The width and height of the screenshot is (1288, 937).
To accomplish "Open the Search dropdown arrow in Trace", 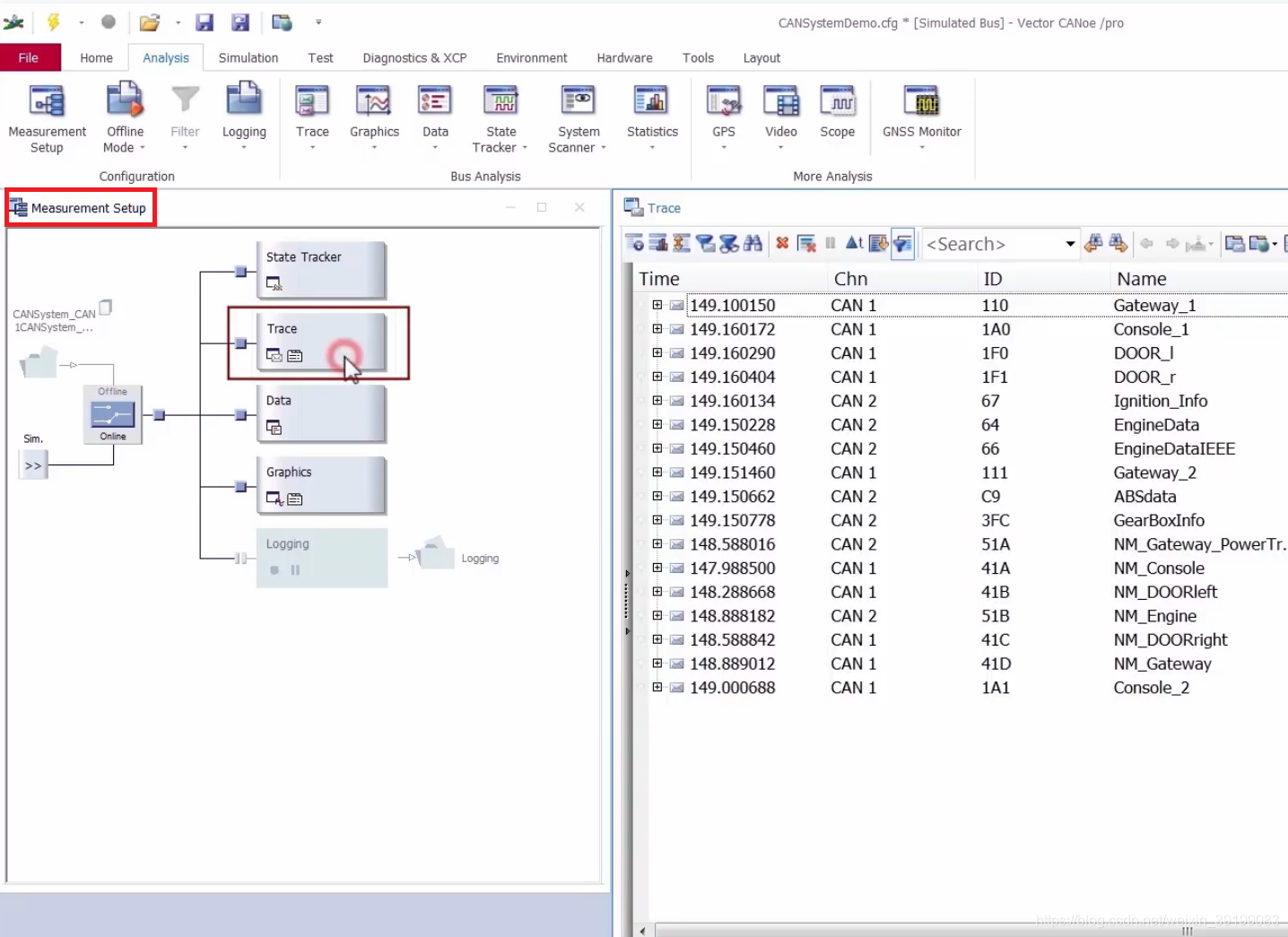I will (1070, 244).
